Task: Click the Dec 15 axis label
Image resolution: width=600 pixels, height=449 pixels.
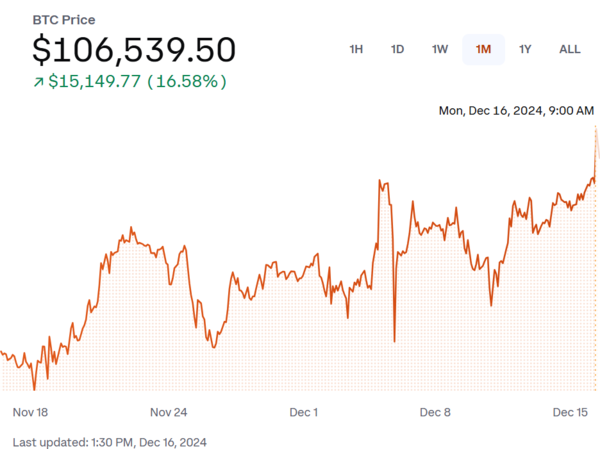Action: (570, 412)
